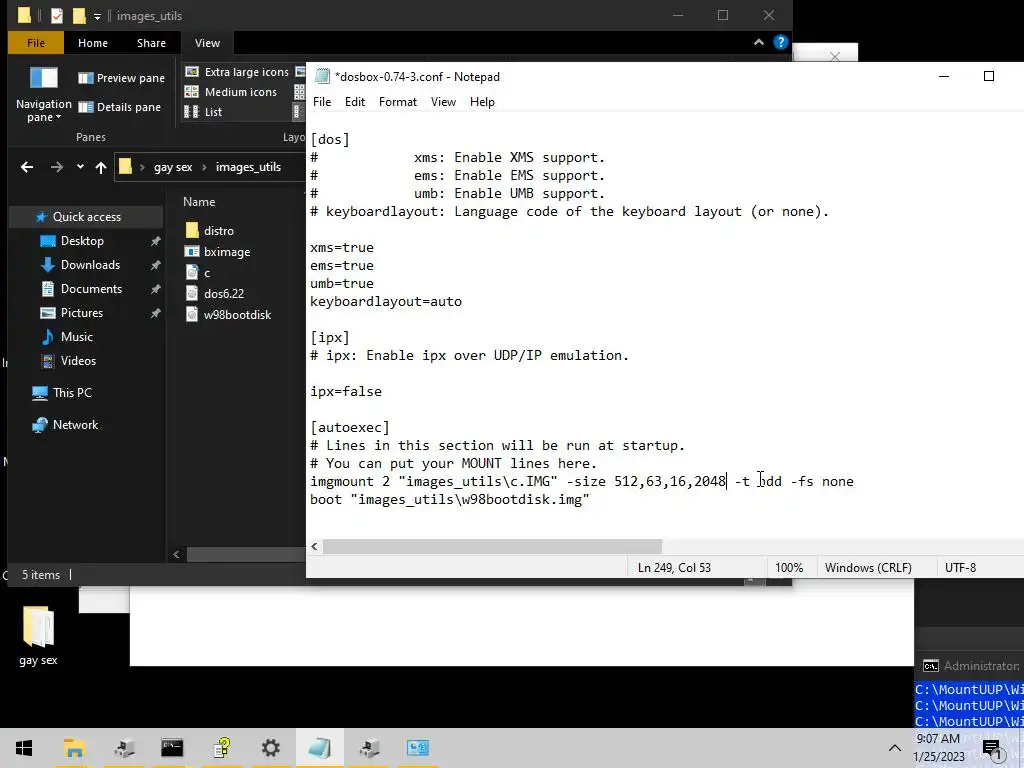Open the notification center icon

coord(991,748)
